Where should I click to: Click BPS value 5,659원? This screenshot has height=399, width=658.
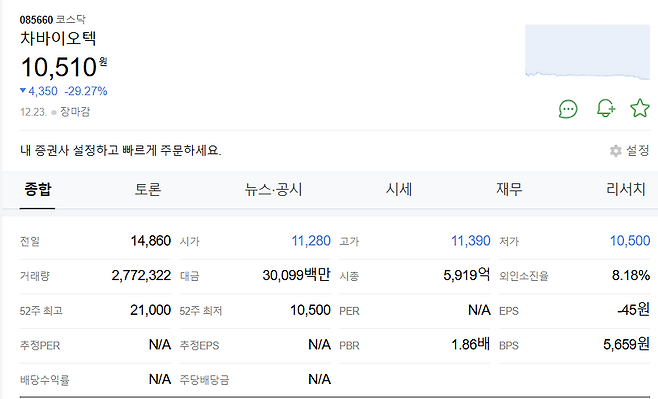[x=627, y=344]
